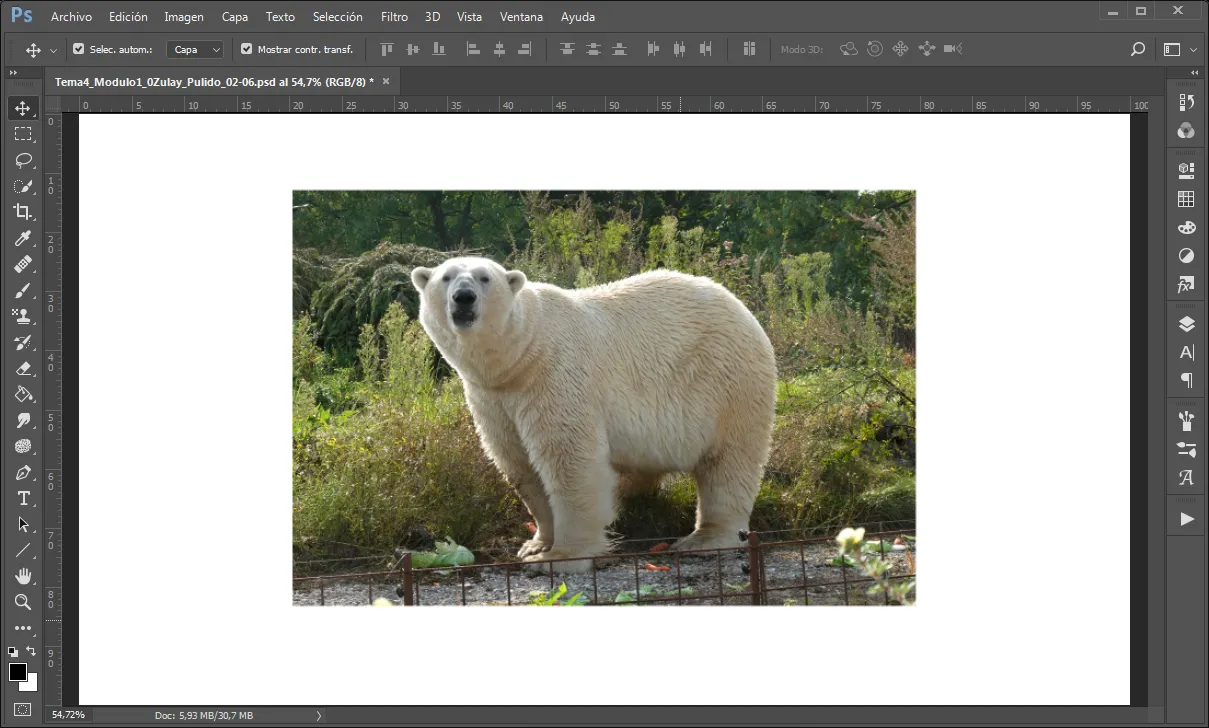The height and width of the screenshot is (728, 1209).
Task: Select the Rectangular Marquee tool
Action: click(x=23, y=134)
